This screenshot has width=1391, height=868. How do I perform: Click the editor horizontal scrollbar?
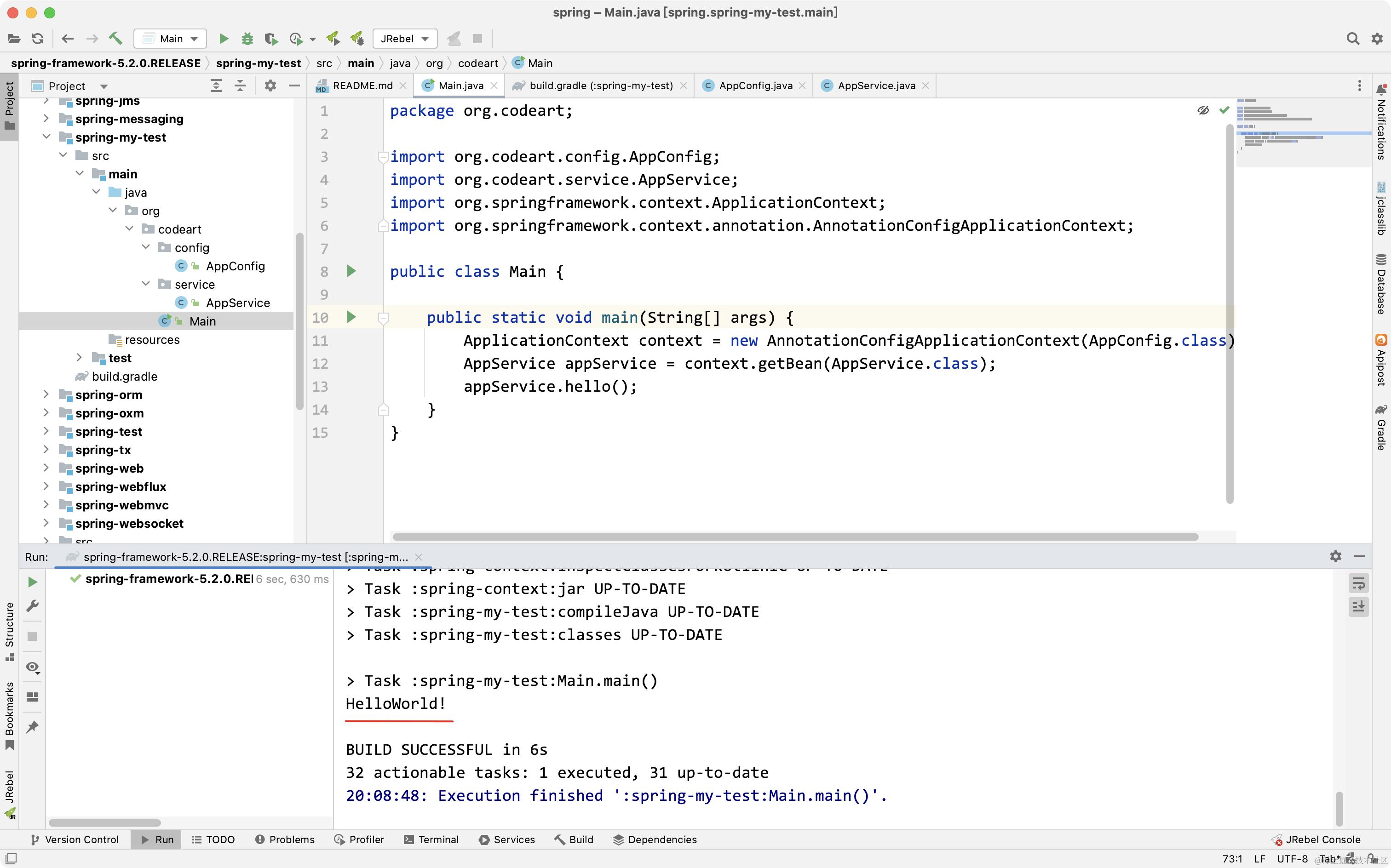click(x=795, y=537)
